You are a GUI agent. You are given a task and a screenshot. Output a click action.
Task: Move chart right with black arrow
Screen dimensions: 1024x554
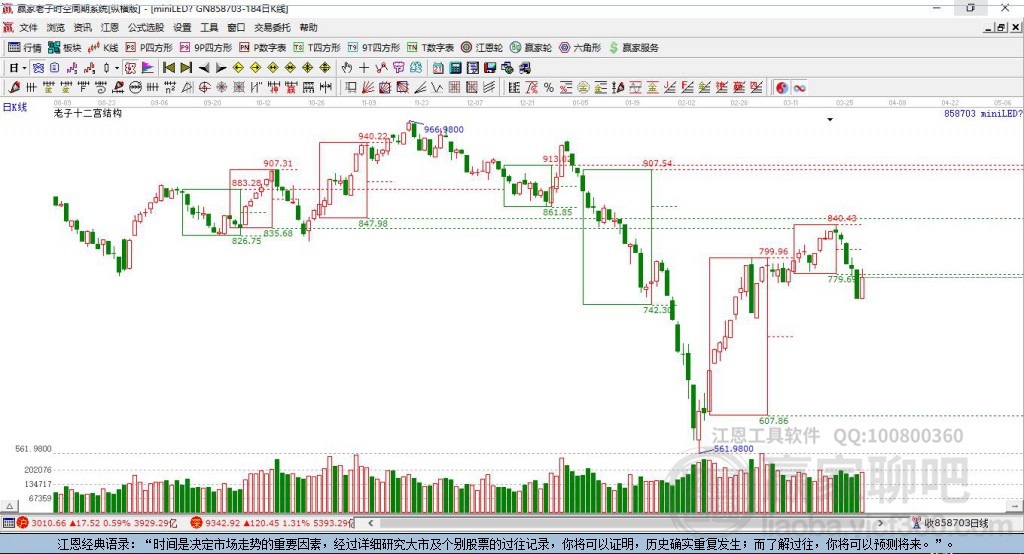click(x=221, y=68)
